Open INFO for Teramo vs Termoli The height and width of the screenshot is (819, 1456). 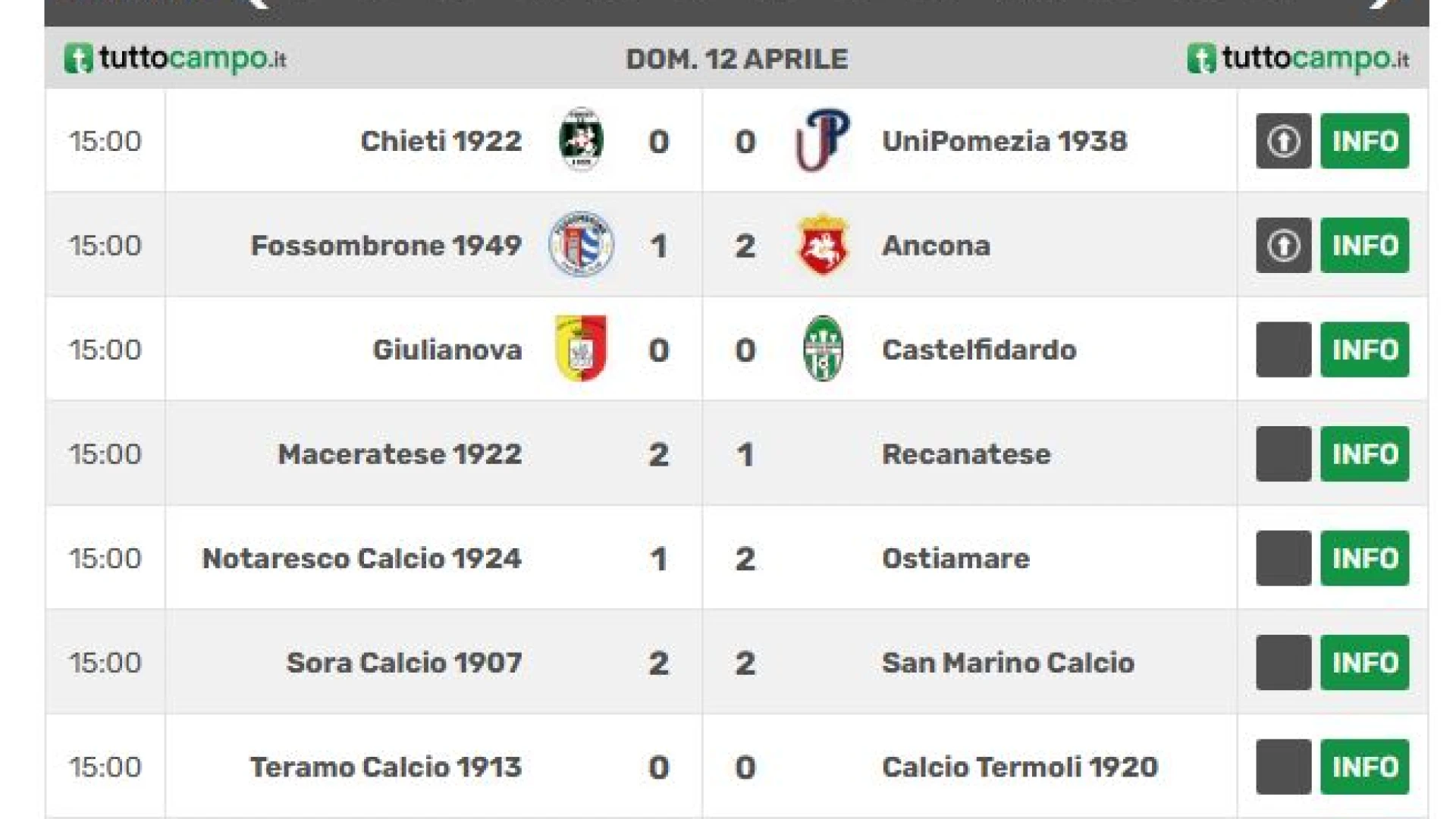pos(1364,767)
